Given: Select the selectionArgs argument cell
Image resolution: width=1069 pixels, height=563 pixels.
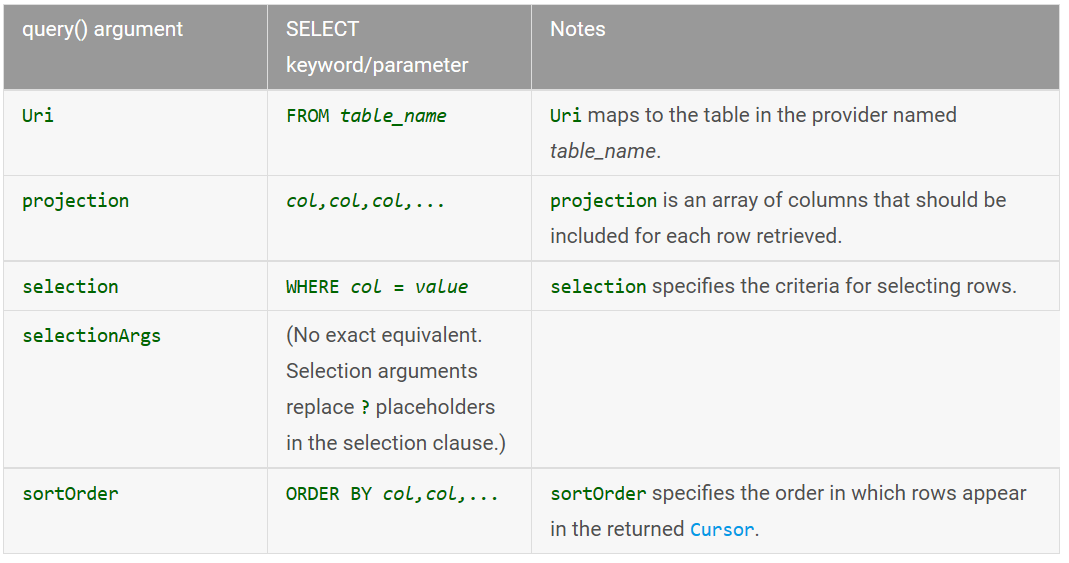Looking at the screenshot, I should 136,389.
